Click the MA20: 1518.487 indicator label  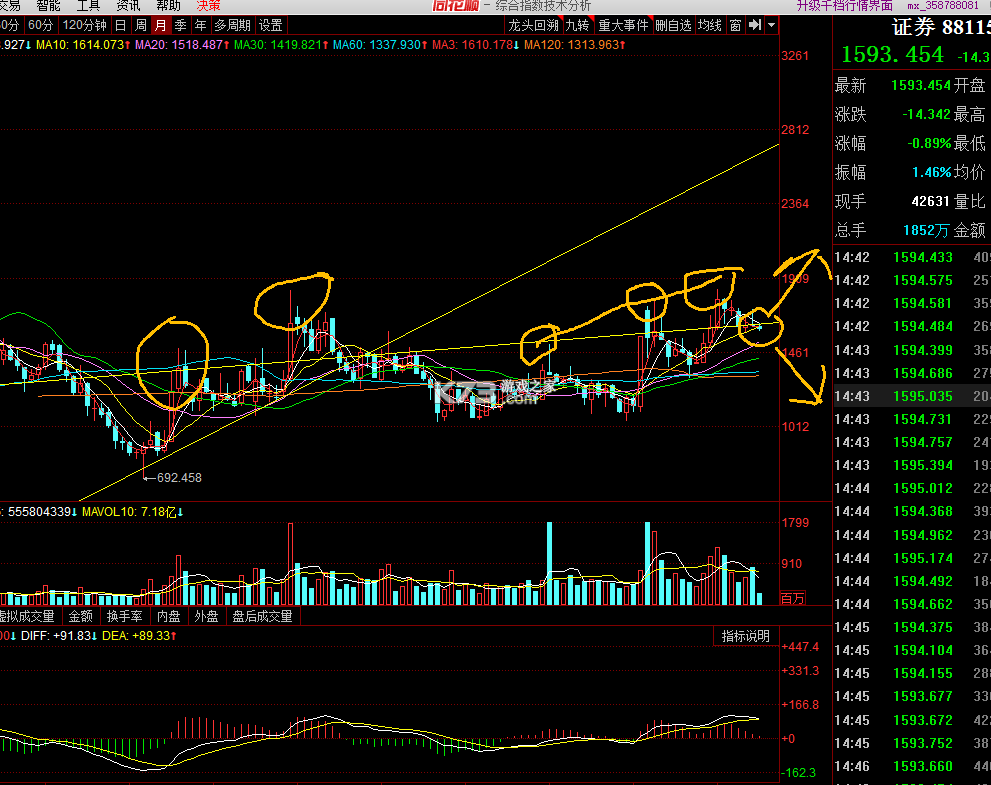point(183,45)
